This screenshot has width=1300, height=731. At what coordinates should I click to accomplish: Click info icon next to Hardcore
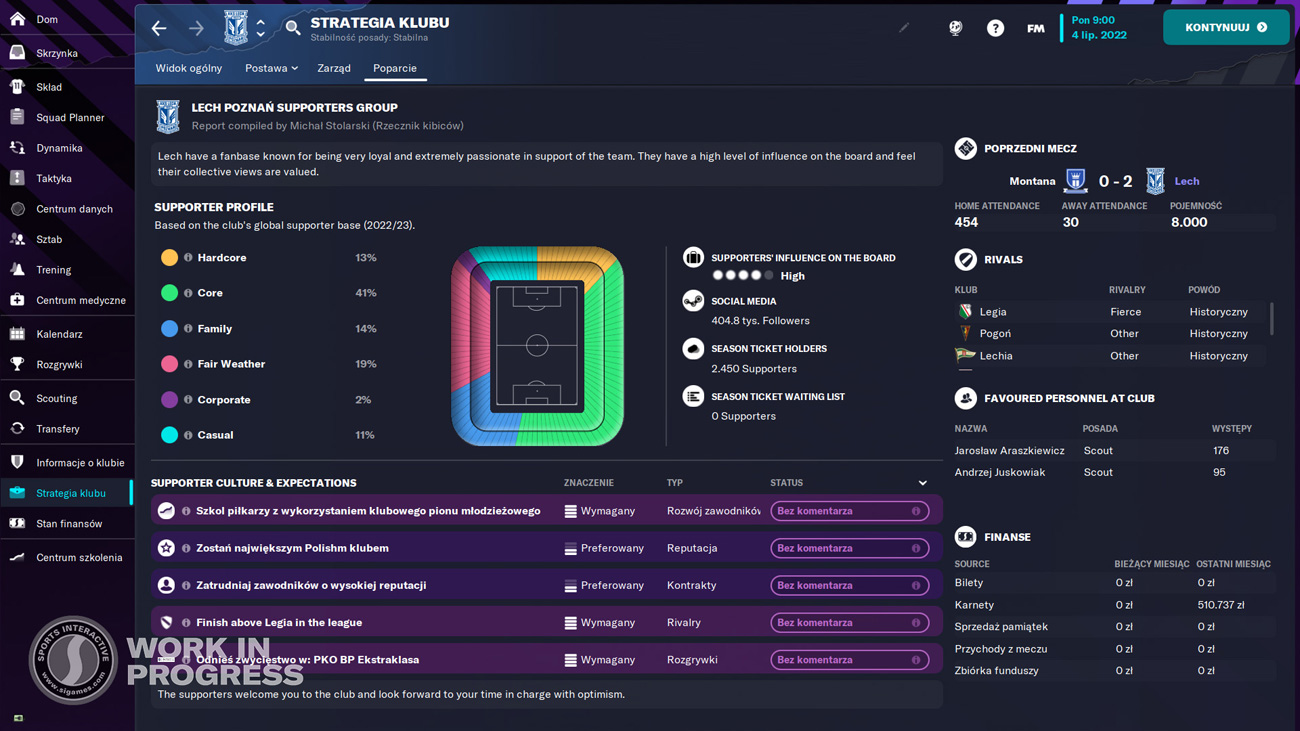pos(188,258)
